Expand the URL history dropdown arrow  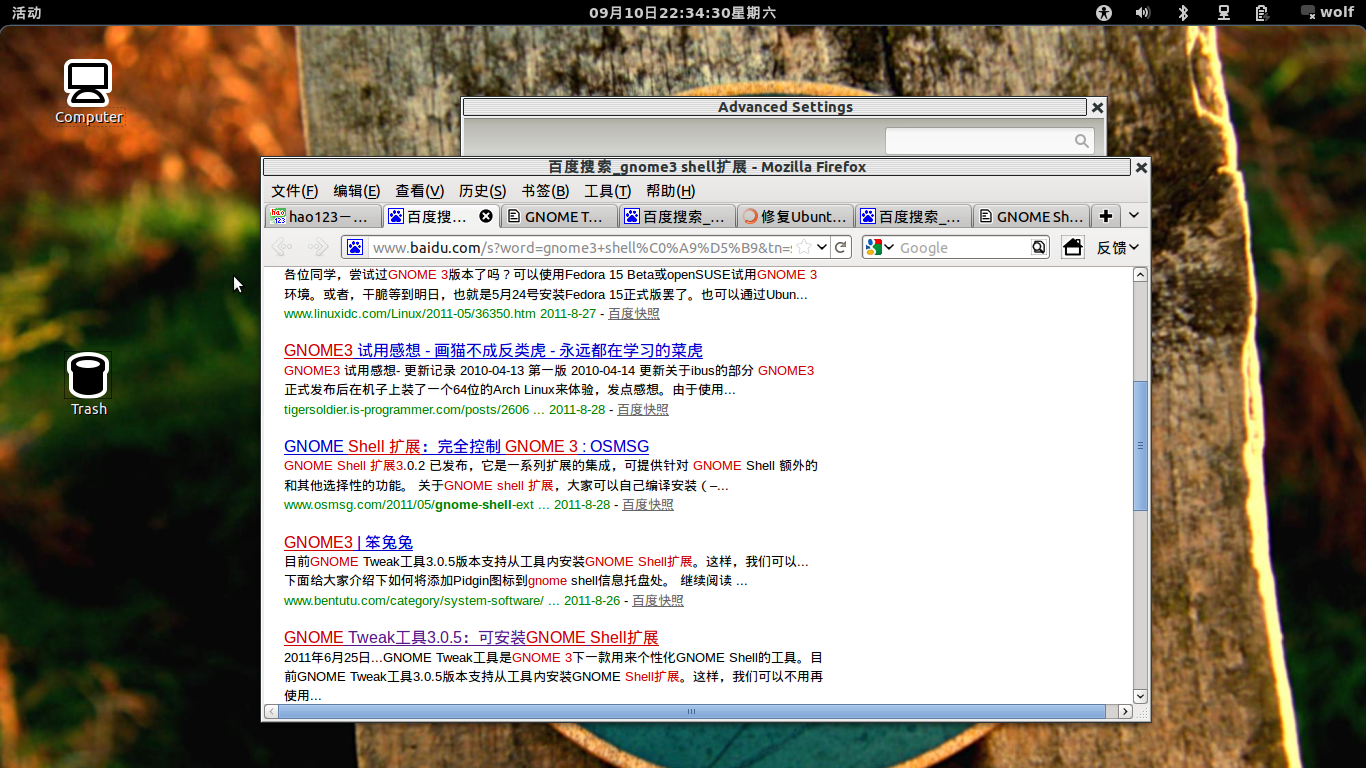[x=822, y=247]
